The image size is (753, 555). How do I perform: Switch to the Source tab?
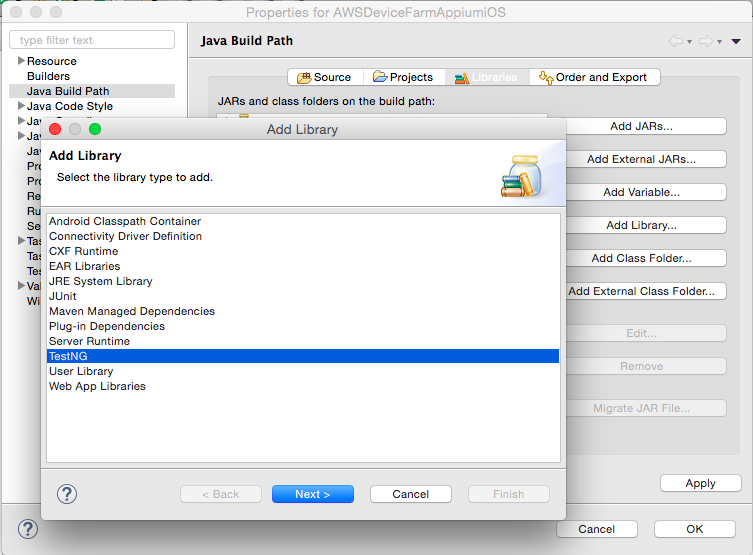click(325, 77)
